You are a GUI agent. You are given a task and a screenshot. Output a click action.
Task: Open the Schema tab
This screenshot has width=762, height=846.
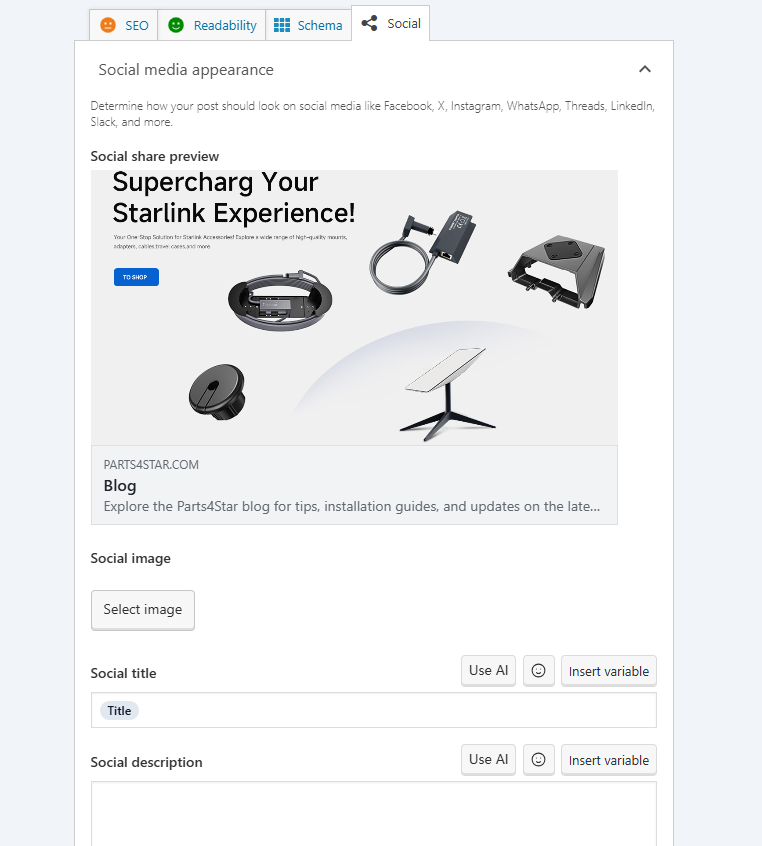click(x=308, y=25)
